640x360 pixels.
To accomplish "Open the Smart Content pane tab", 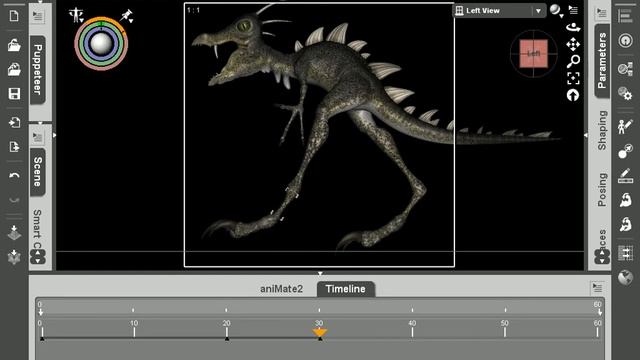I will (38, 229).
